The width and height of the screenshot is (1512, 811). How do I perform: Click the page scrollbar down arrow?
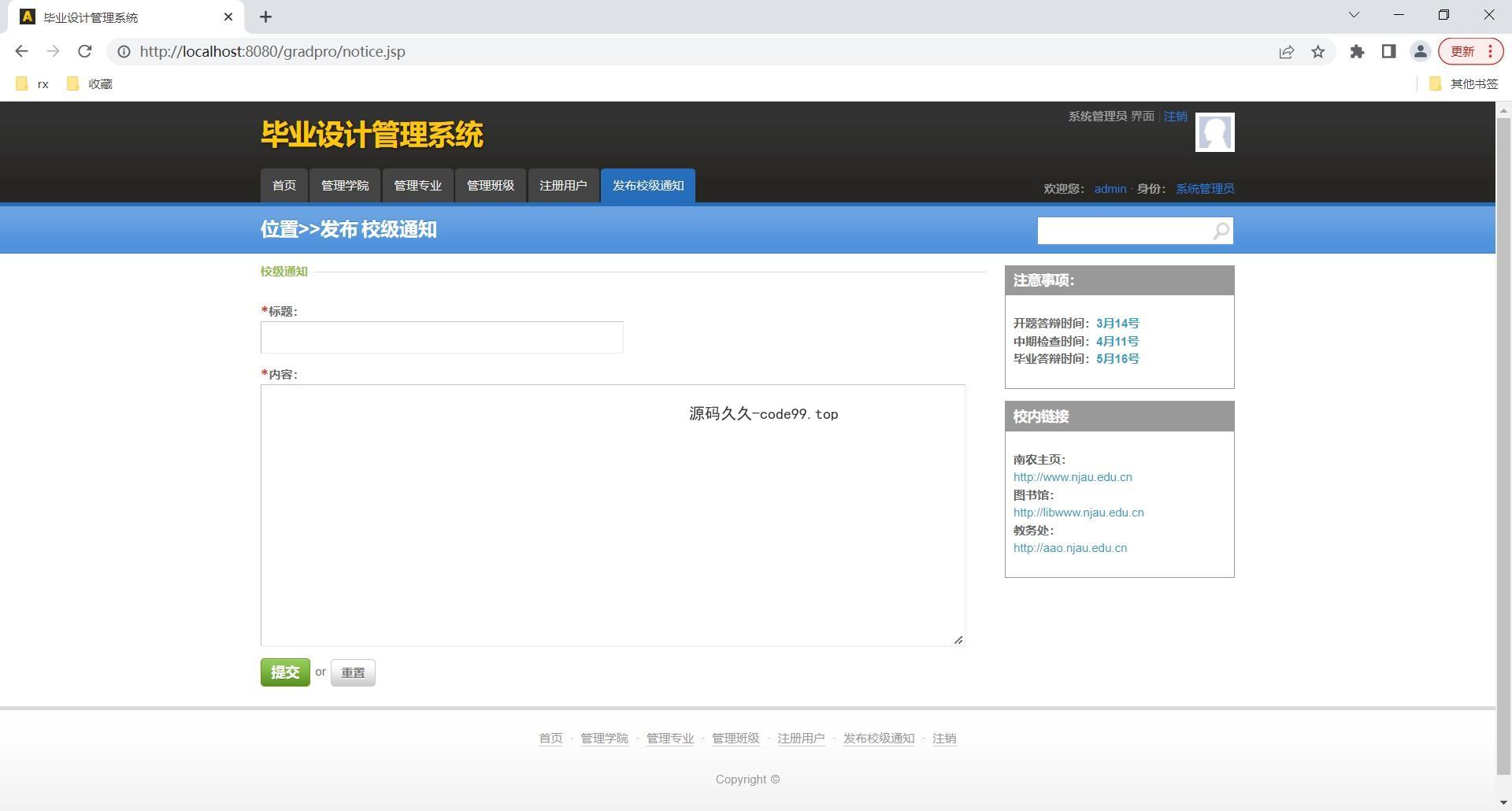[x=1503, y=802]
